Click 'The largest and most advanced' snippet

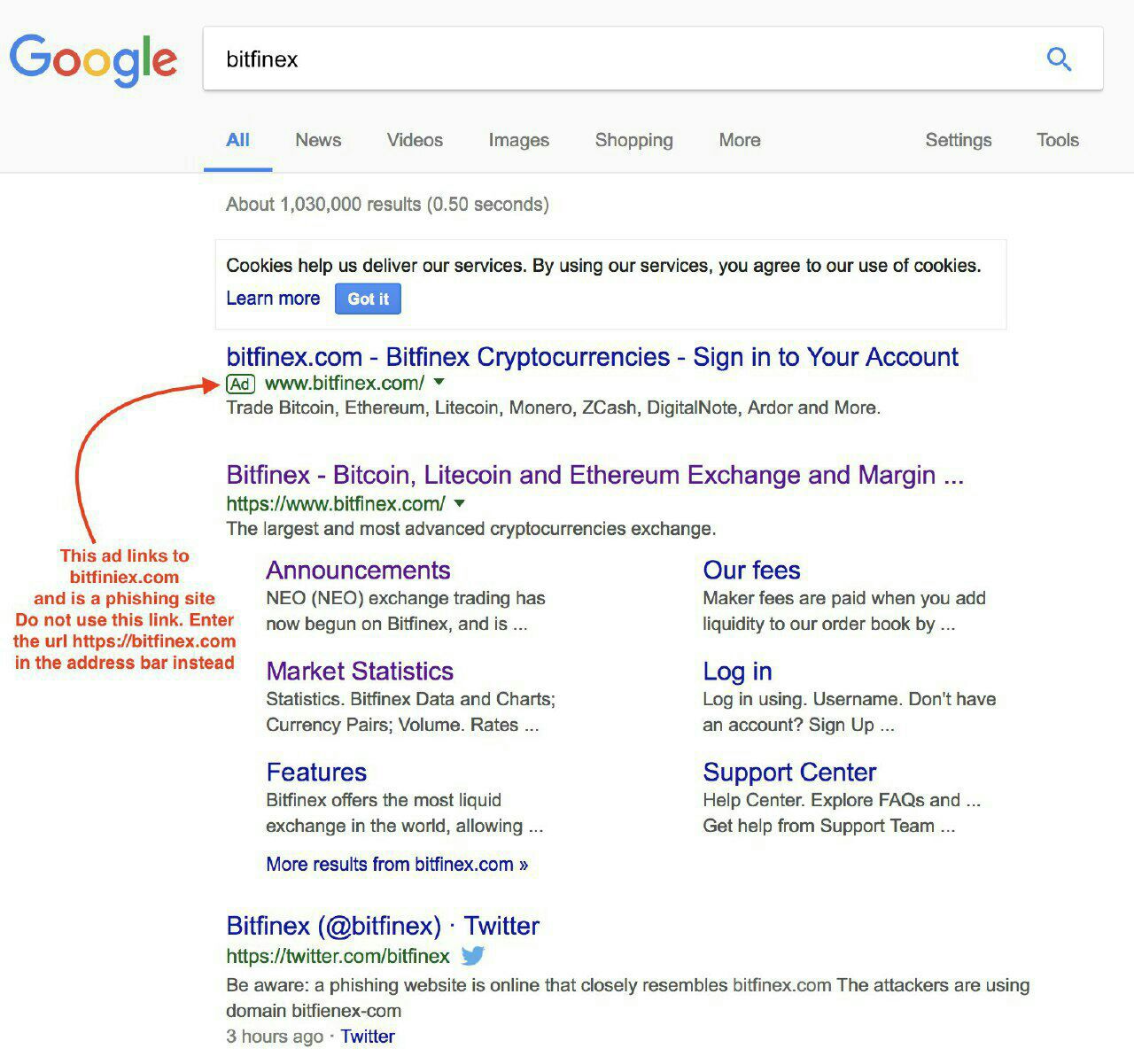point(470,529)
